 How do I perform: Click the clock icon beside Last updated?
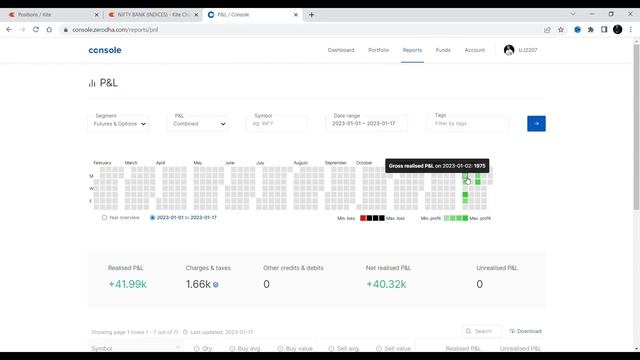pos(185,332)
